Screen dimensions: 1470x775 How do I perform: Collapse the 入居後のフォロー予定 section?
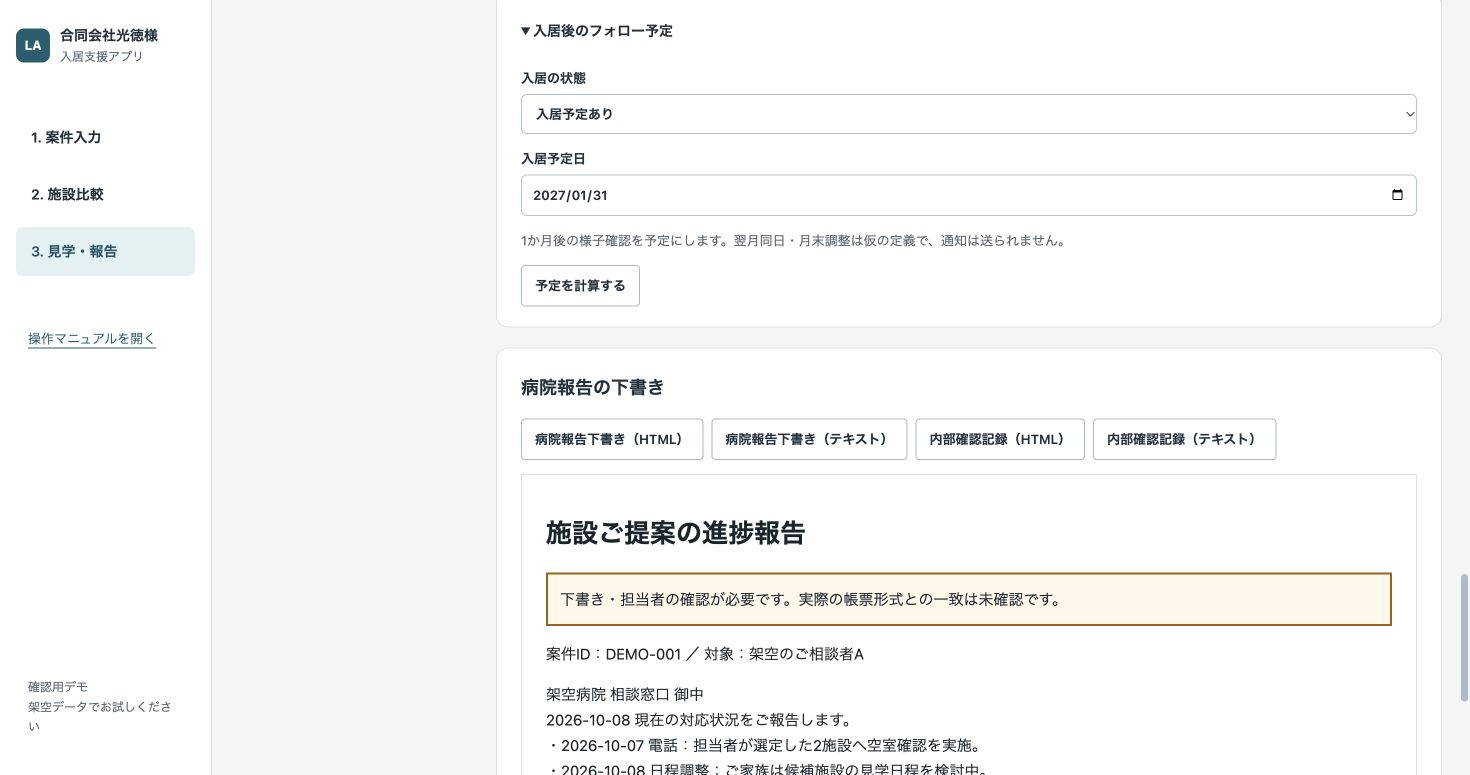click(596, 31)
